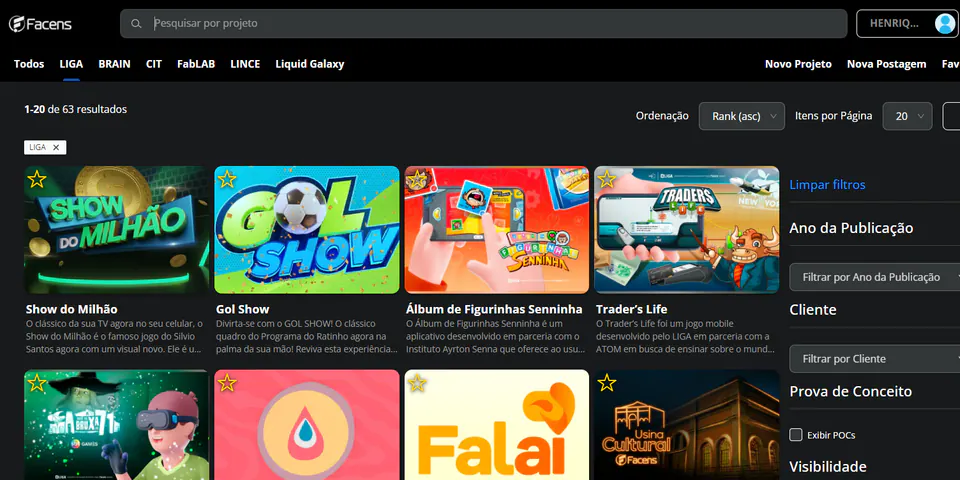Click the Álbum de Figurinhas Senninha description
Image resolution: width=960 pixels, height=480 pixels.
click(x=495, y=336)
